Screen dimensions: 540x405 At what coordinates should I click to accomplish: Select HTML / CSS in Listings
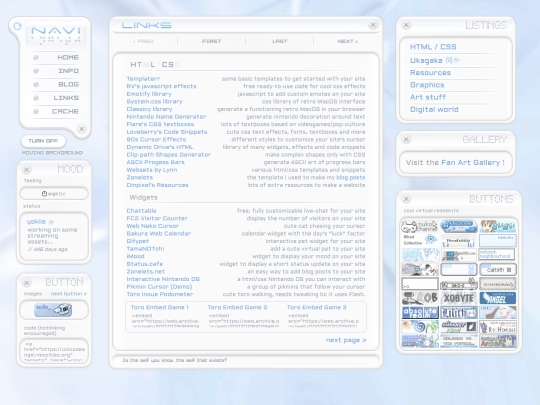(x=433, y=47)
